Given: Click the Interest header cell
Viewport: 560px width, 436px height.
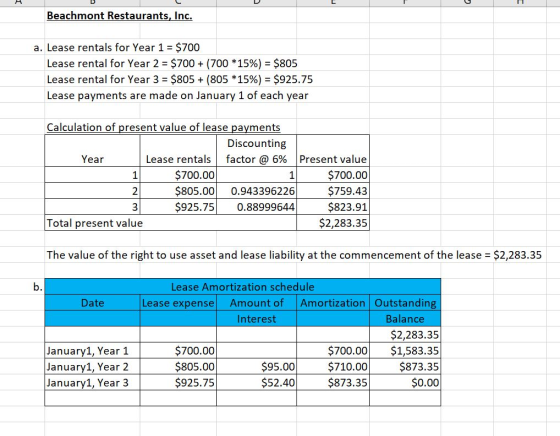Looking at the screenshot, I should 256,319.
